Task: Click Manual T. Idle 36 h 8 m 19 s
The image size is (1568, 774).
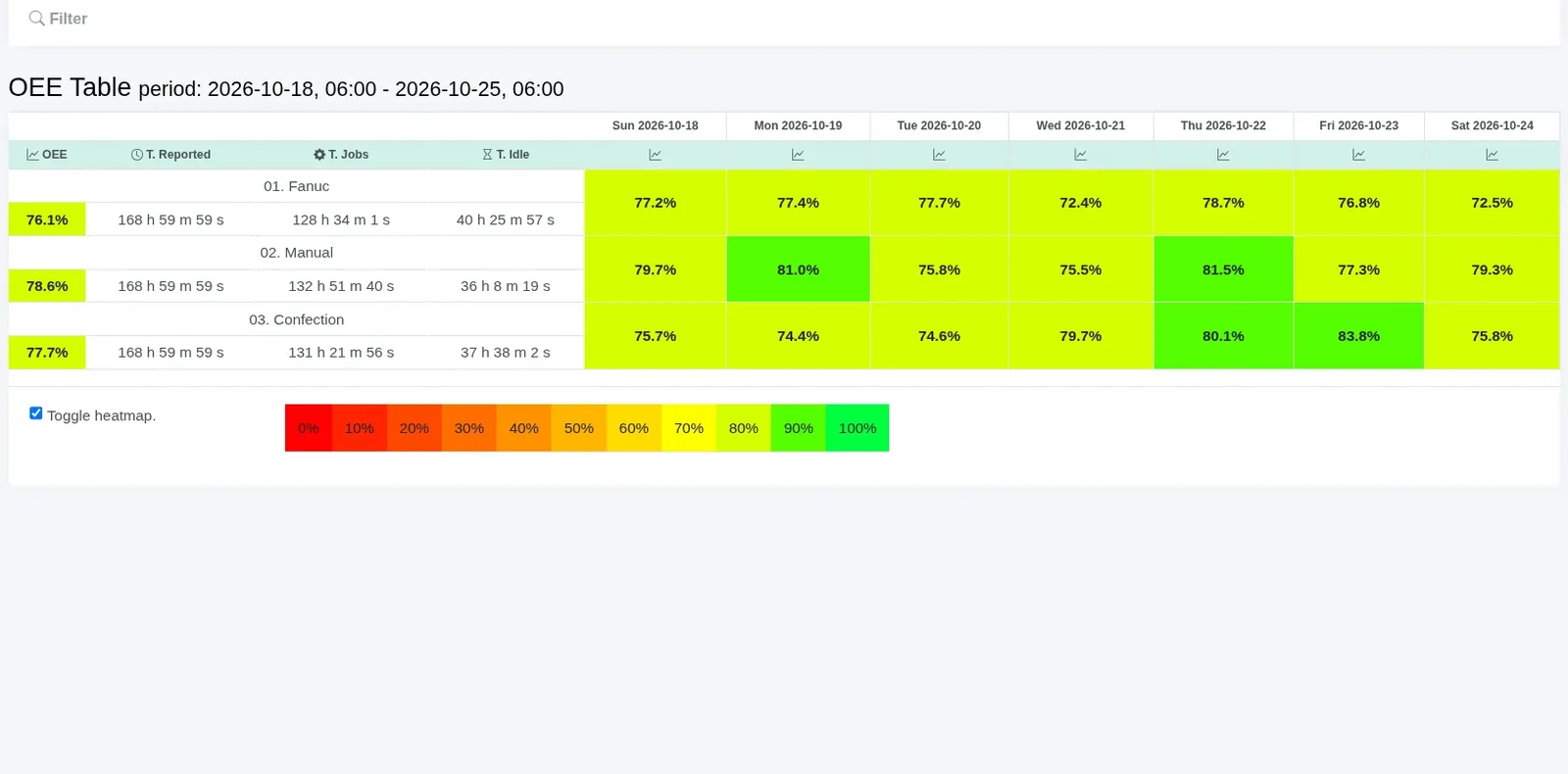Action: [506, 286]
